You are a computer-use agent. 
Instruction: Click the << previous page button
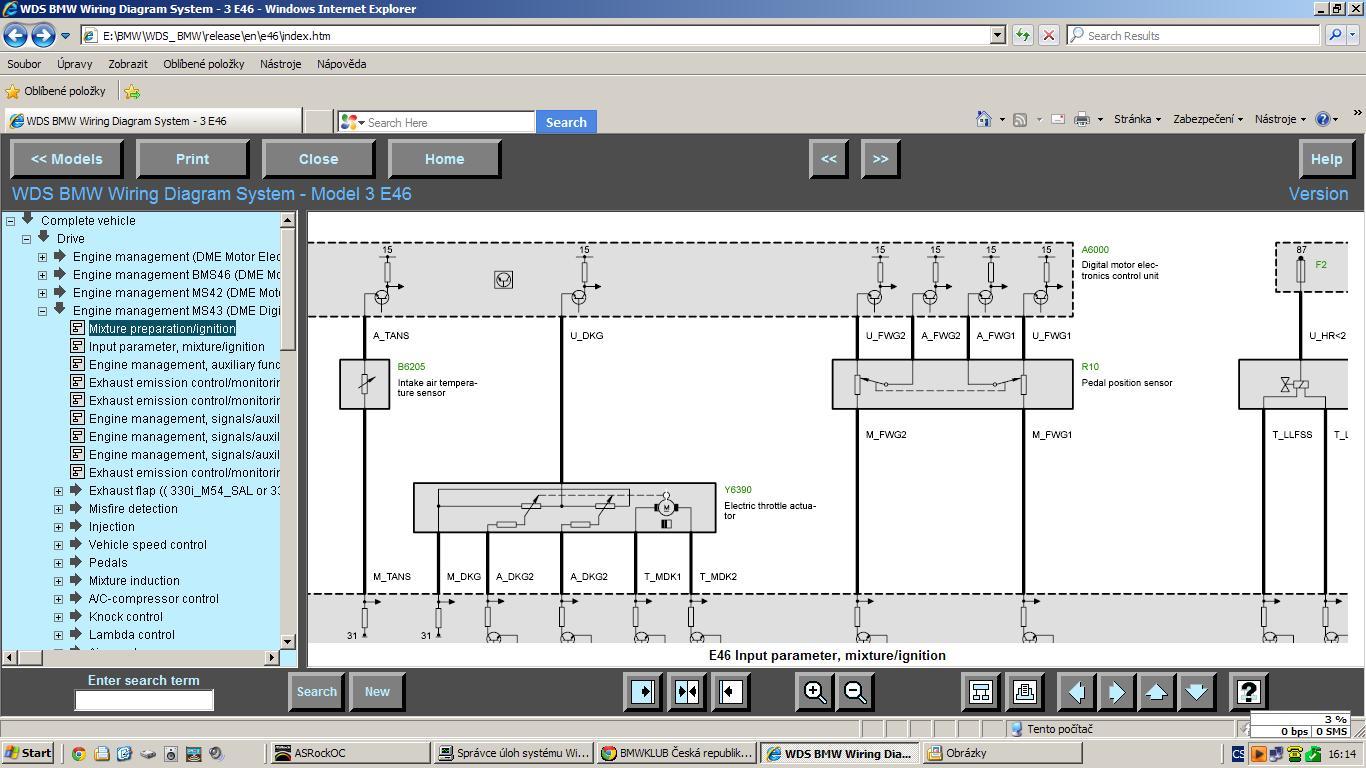point(829,159)
